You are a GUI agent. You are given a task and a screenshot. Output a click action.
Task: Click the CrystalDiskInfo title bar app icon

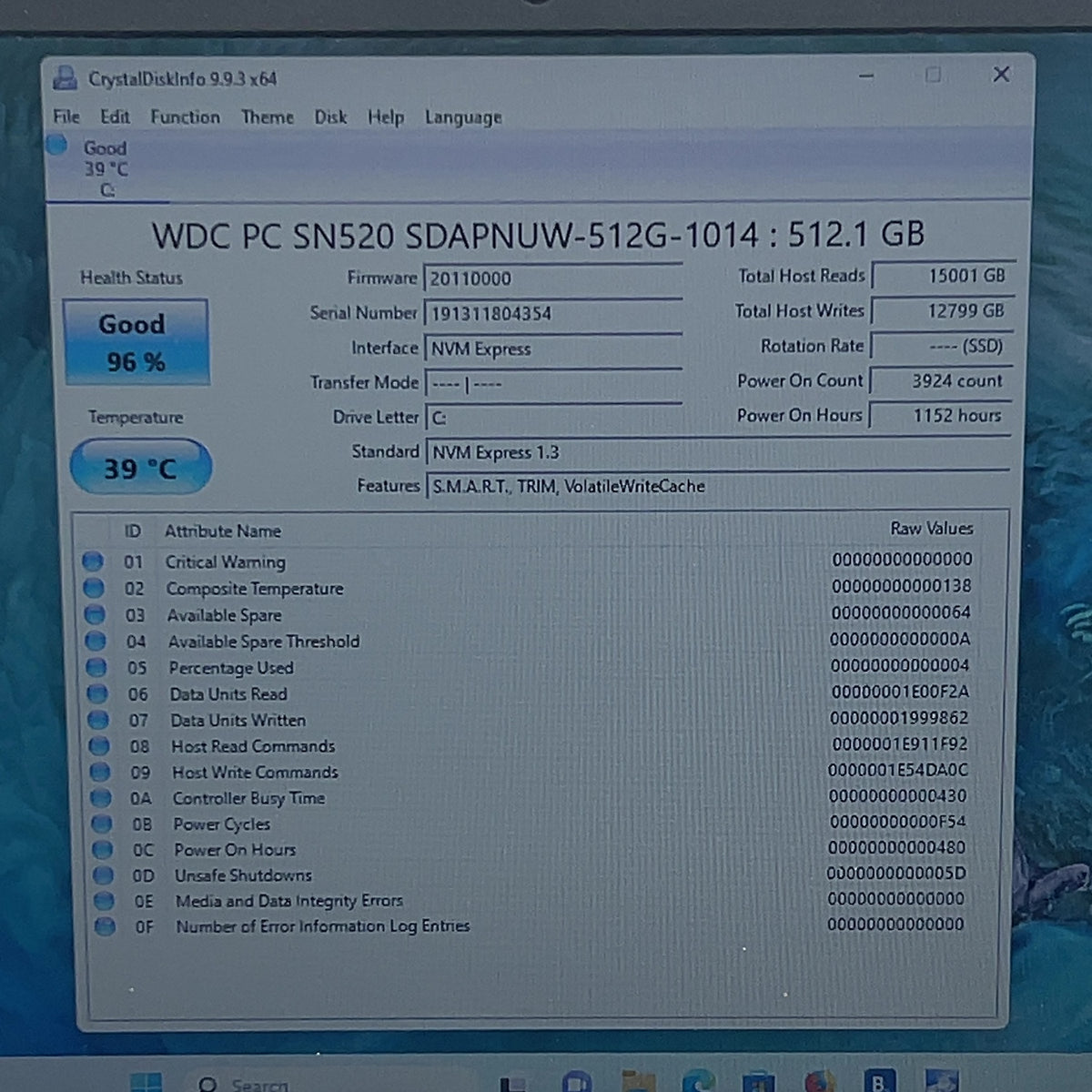pyautogui.click(x=65, y=78)
